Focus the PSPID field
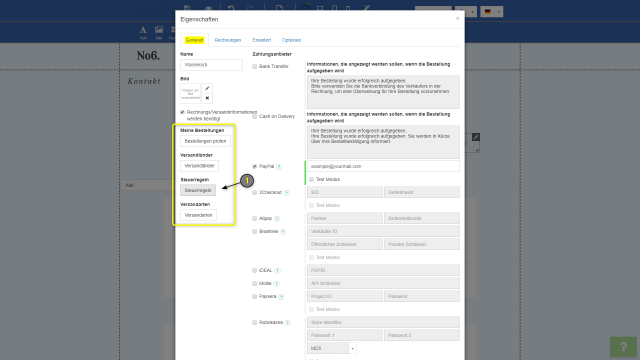Viewport: 640px width, 360px height. pos(383,270)
